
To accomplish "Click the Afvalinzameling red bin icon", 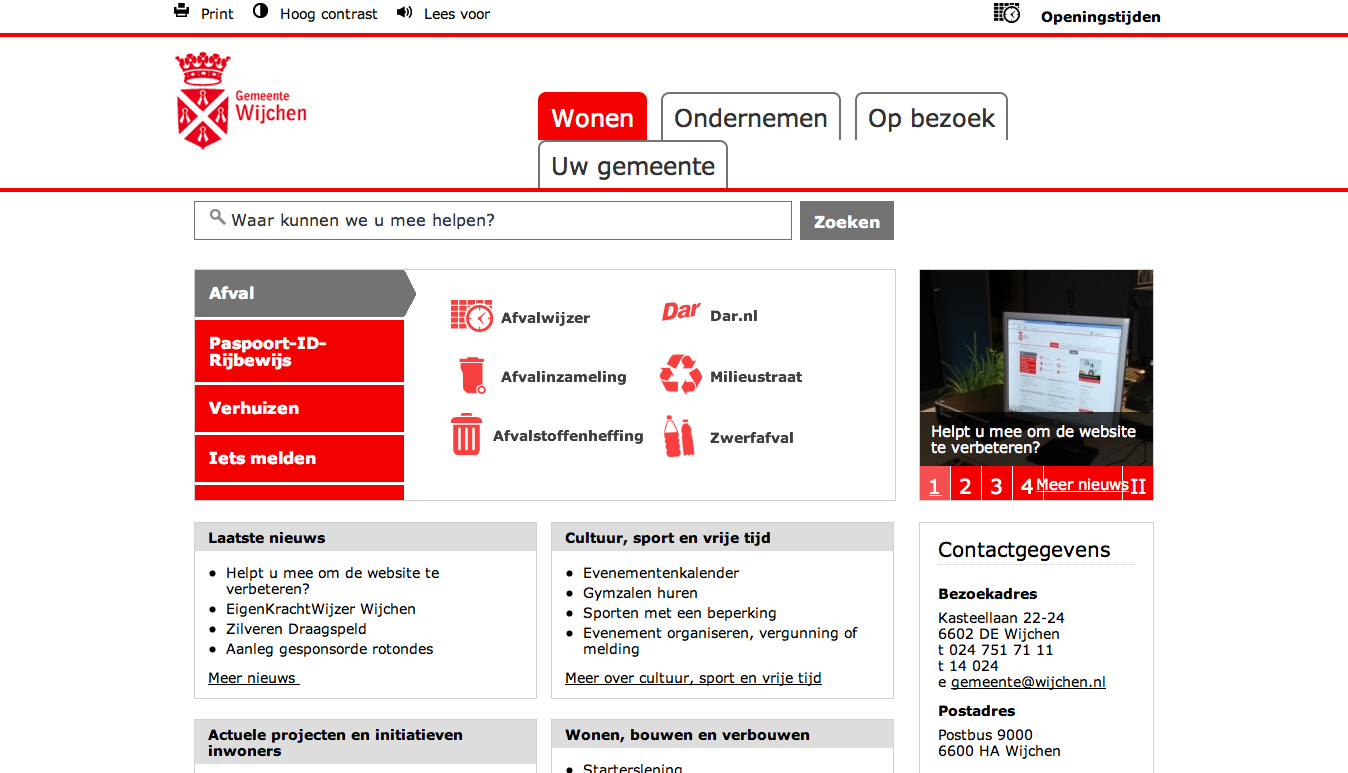I will pyautogui.click(x=471, y=376).
